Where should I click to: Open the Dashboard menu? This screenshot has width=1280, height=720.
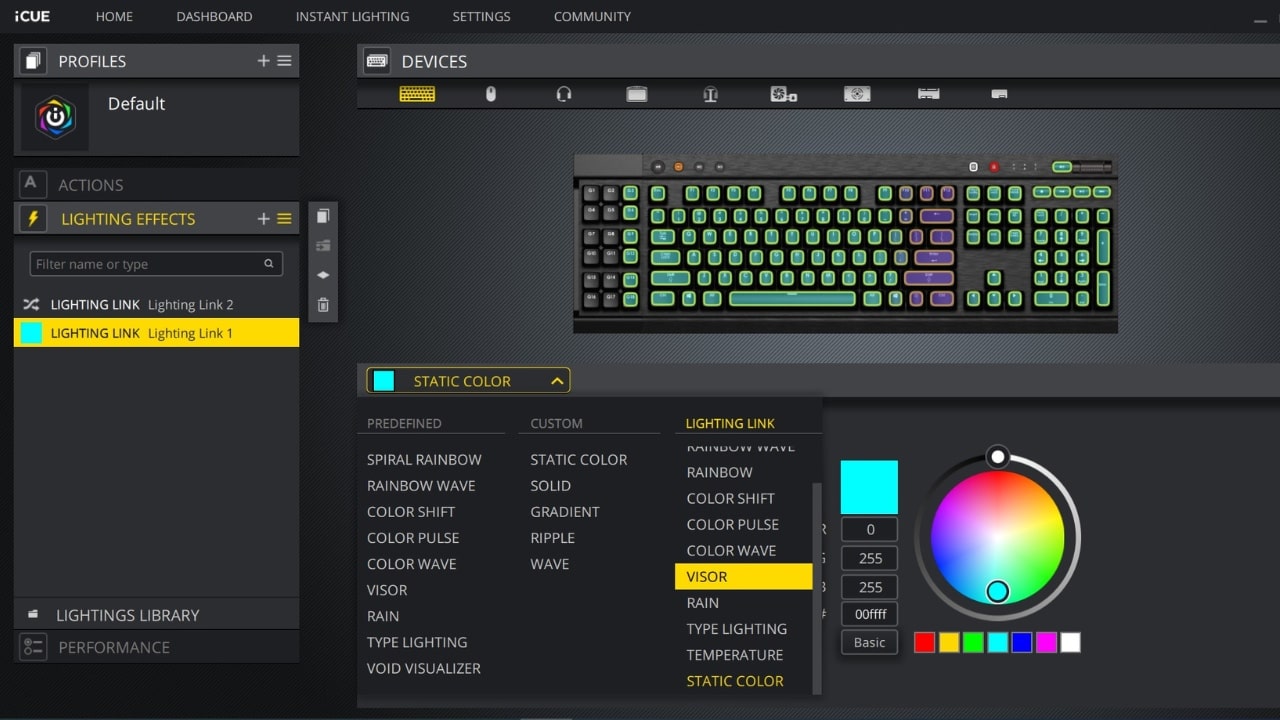tap(214, 16)
